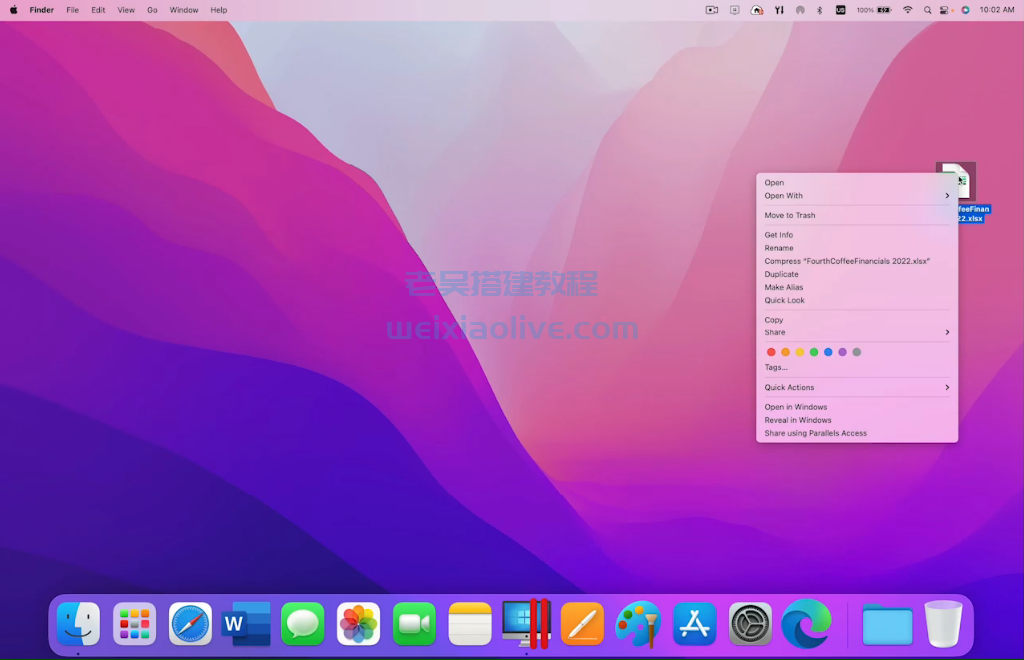Apply the green tag color swatch
Viewport: 1024px width, 660px height.
813,352
